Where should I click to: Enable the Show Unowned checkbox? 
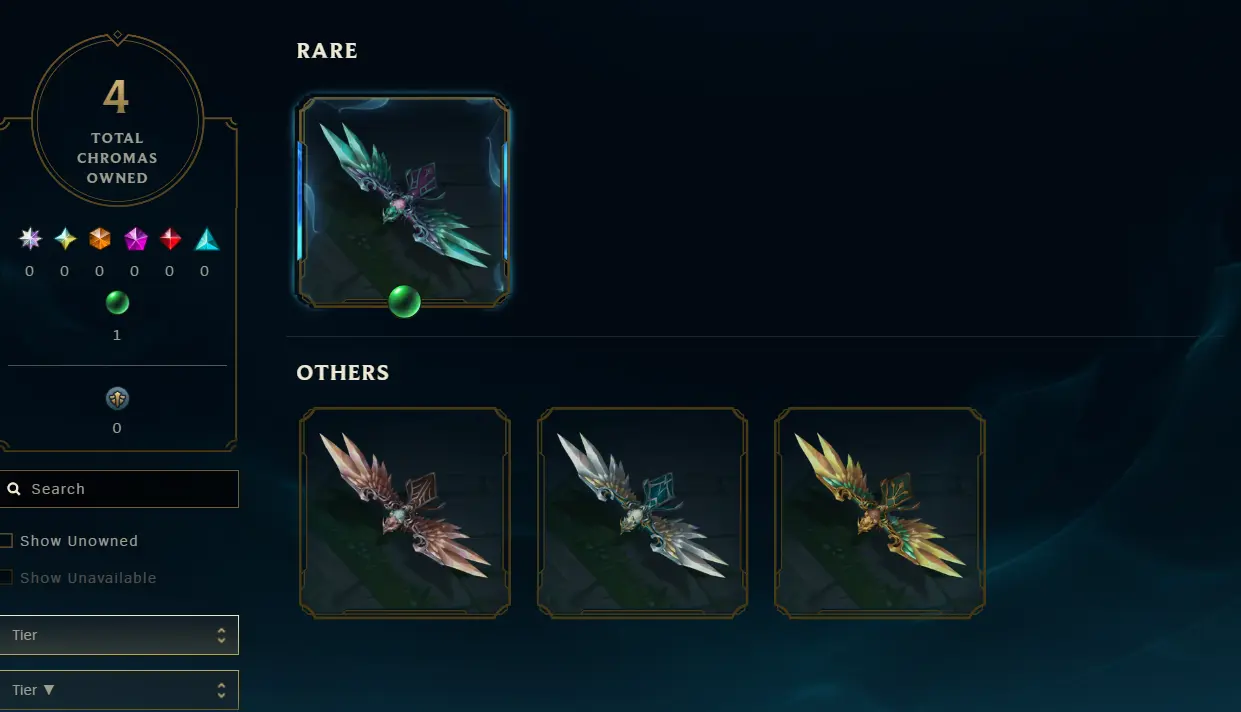(6, 541)
